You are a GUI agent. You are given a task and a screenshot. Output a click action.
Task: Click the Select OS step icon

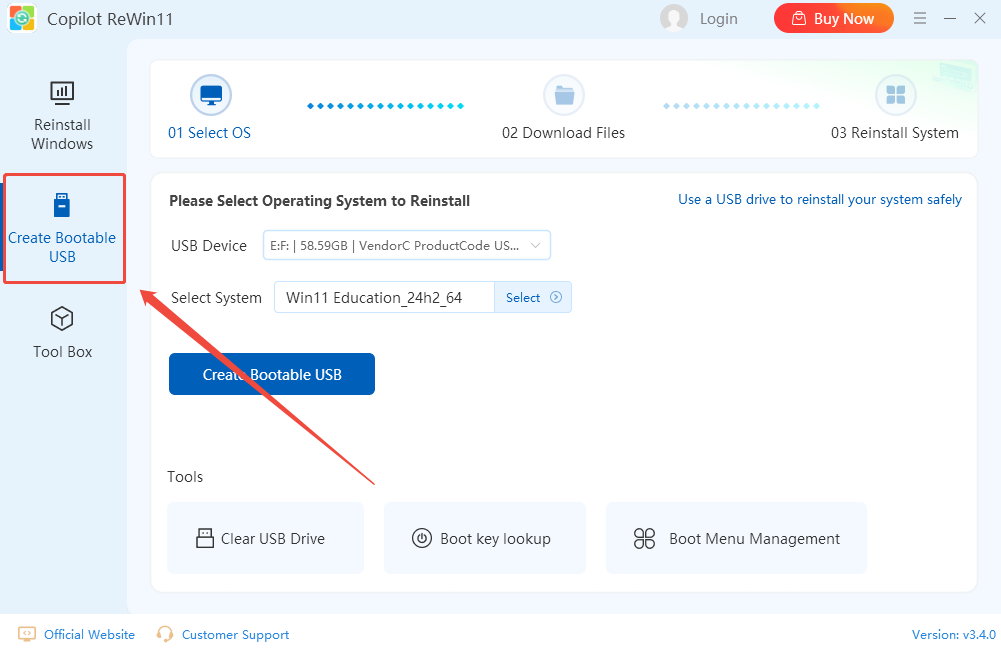point(210,96)
